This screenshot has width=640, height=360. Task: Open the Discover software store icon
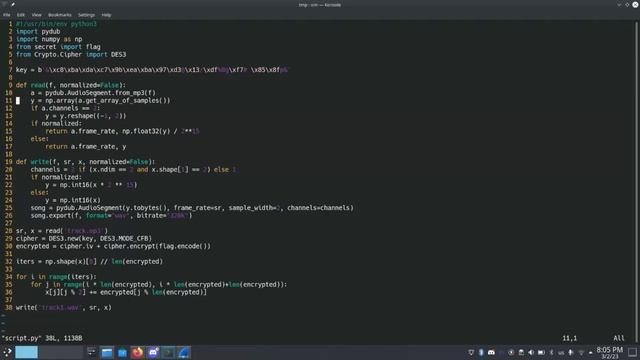pyautogui.click(x=122, y=352)
